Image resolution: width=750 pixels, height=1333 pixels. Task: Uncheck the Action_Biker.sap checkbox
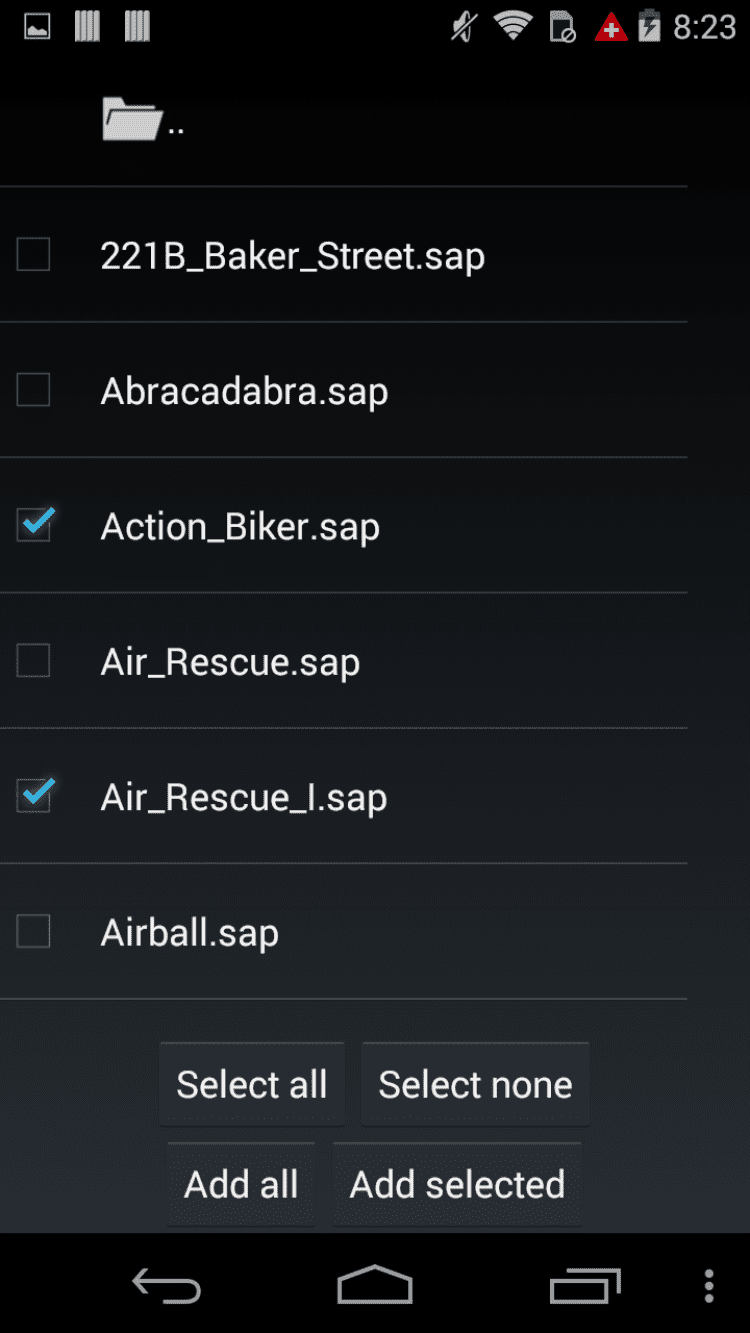pos(34,526)
